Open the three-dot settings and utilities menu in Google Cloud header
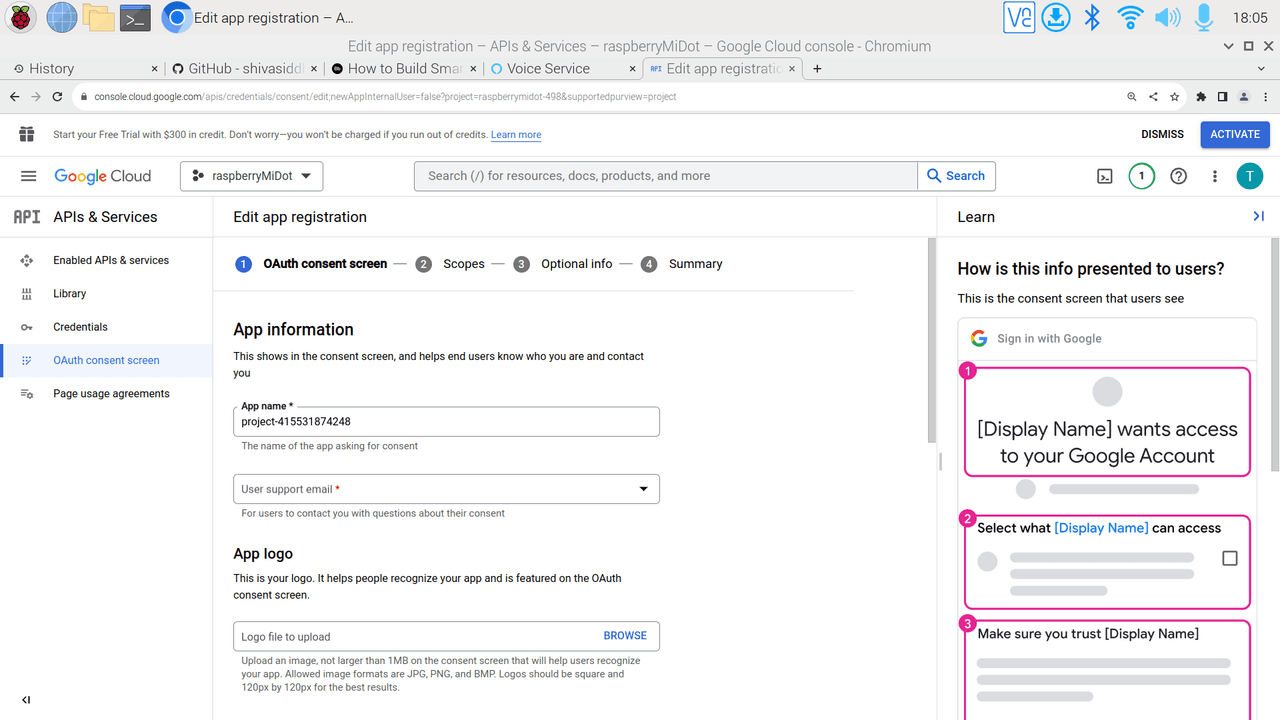The height and width of the screenshot is (720, 1280). tap(1215, 176)
